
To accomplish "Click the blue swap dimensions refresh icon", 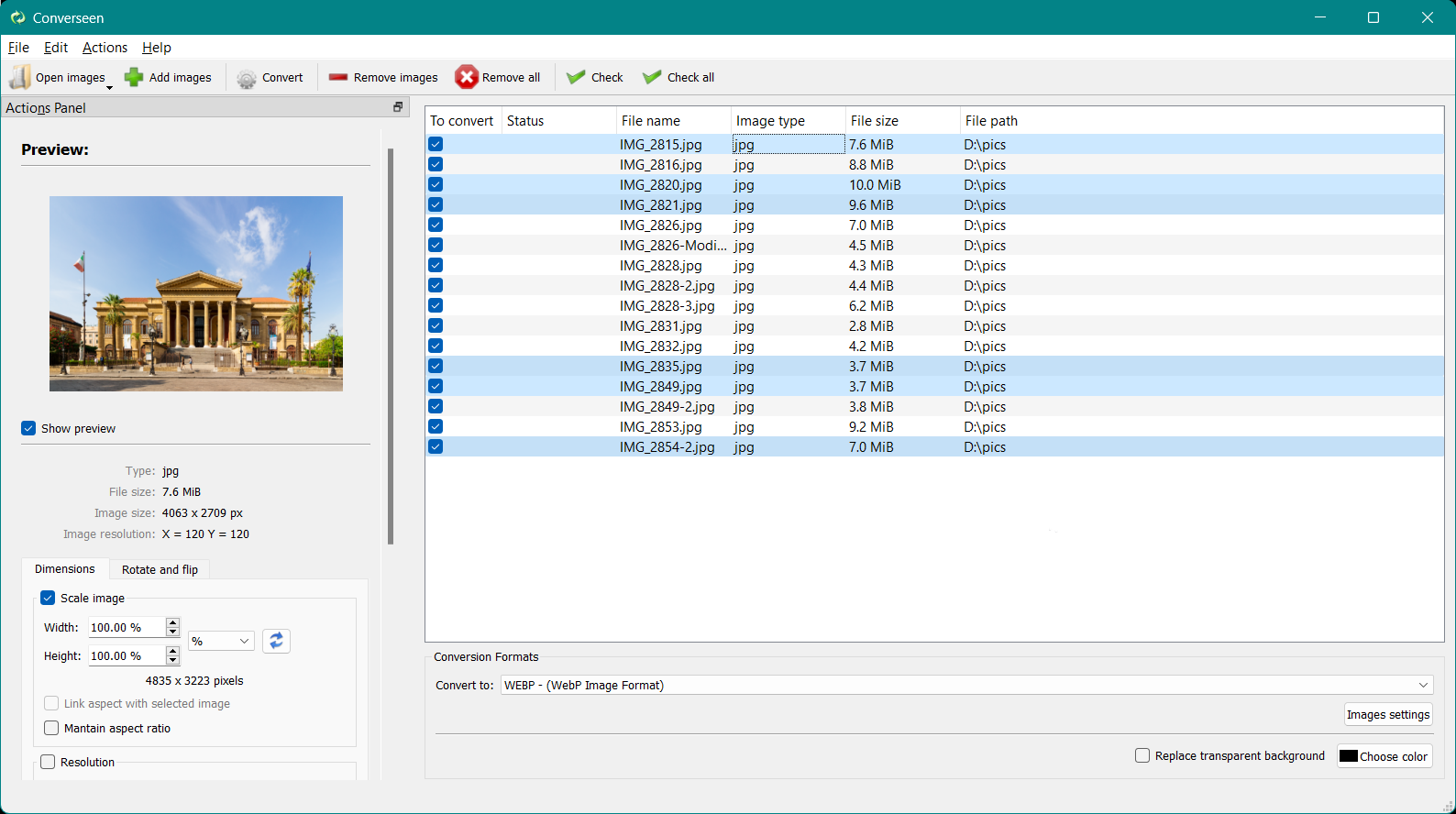I will click(276, 641).
